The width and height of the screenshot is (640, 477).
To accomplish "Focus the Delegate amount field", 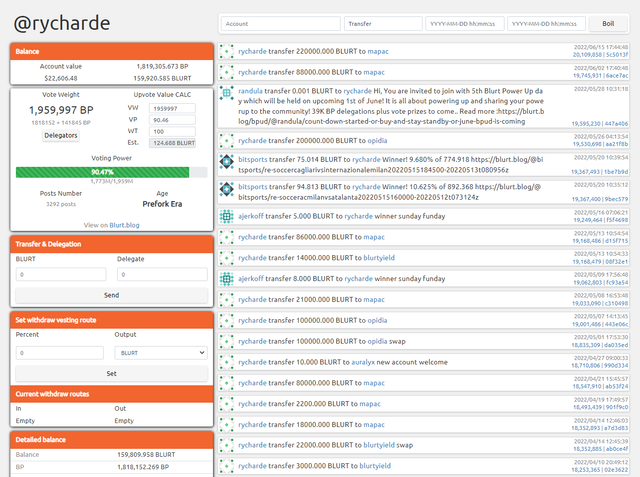I will tap(162, 274).
